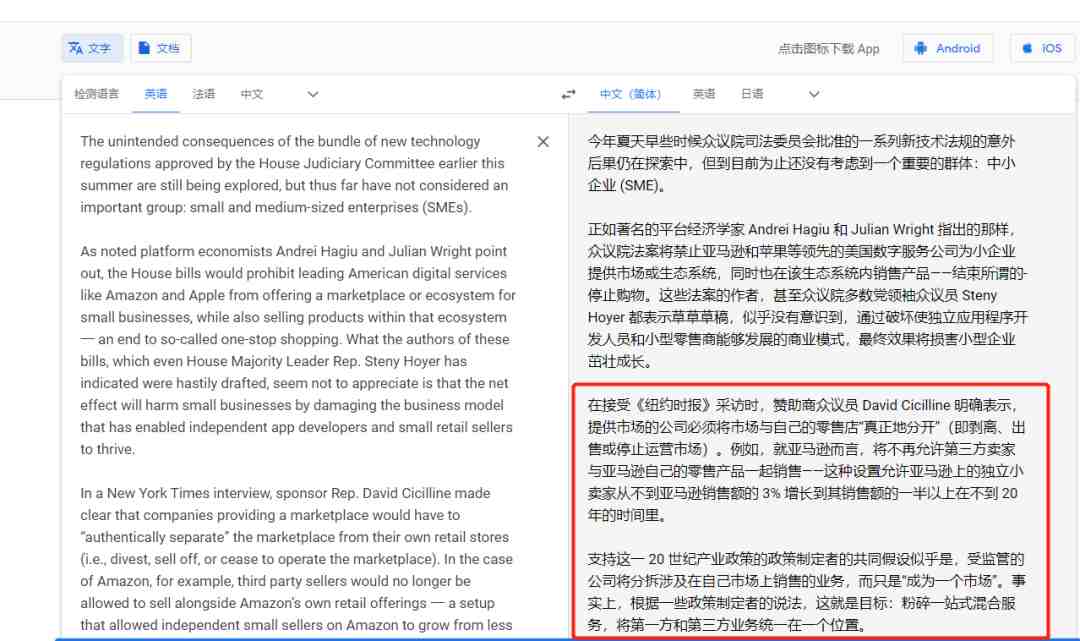Select 英语 as the source language
The height and width of the screenshot is (641, 1080).
point(156,94)
